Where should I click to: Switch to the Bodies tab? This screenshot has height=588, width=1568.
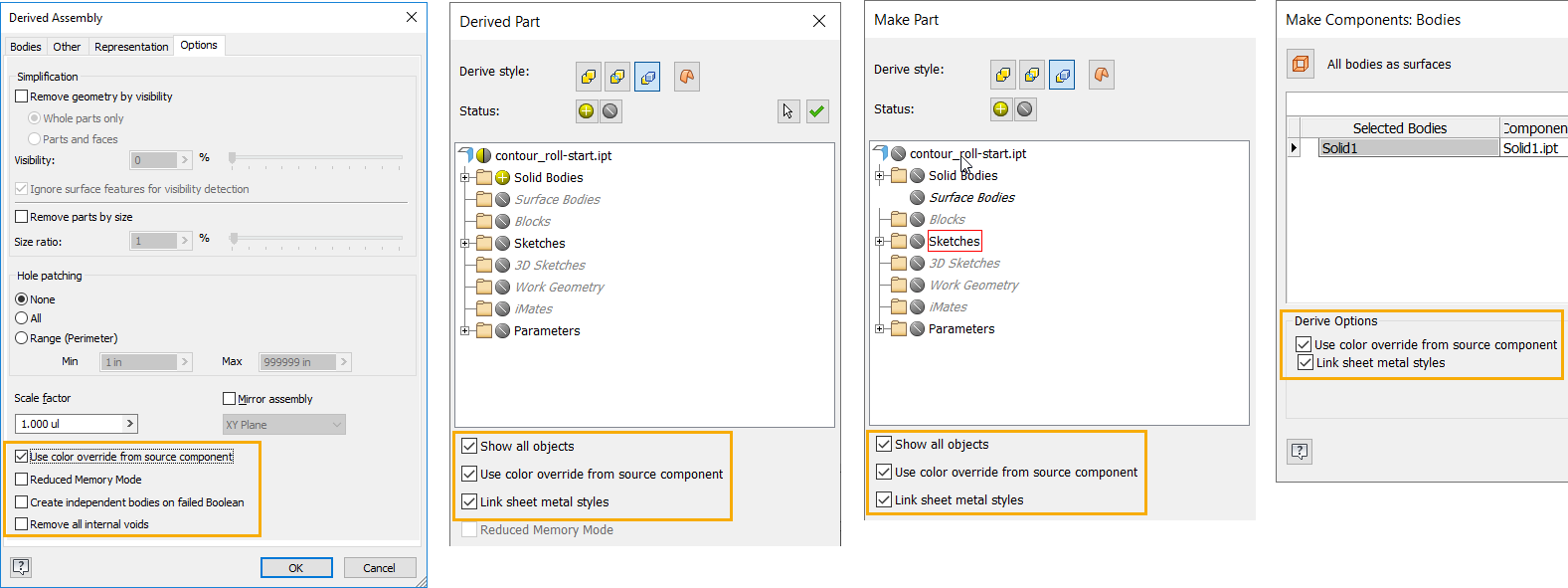[x=26, y=47]
